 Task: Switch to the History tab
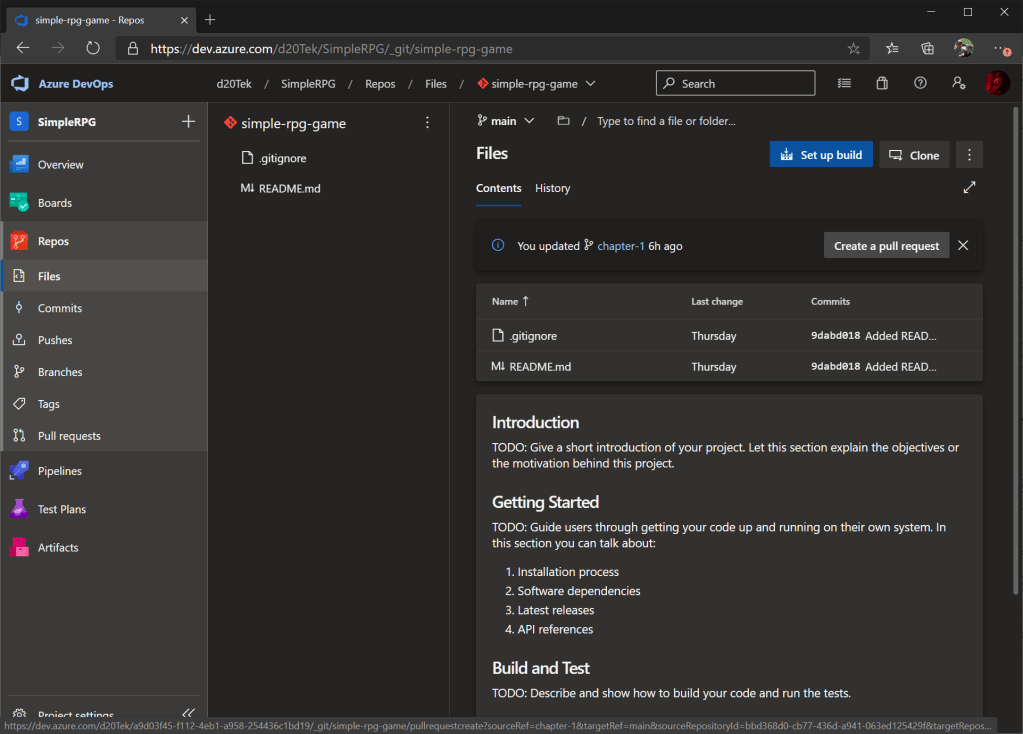(x=552, y=188)
